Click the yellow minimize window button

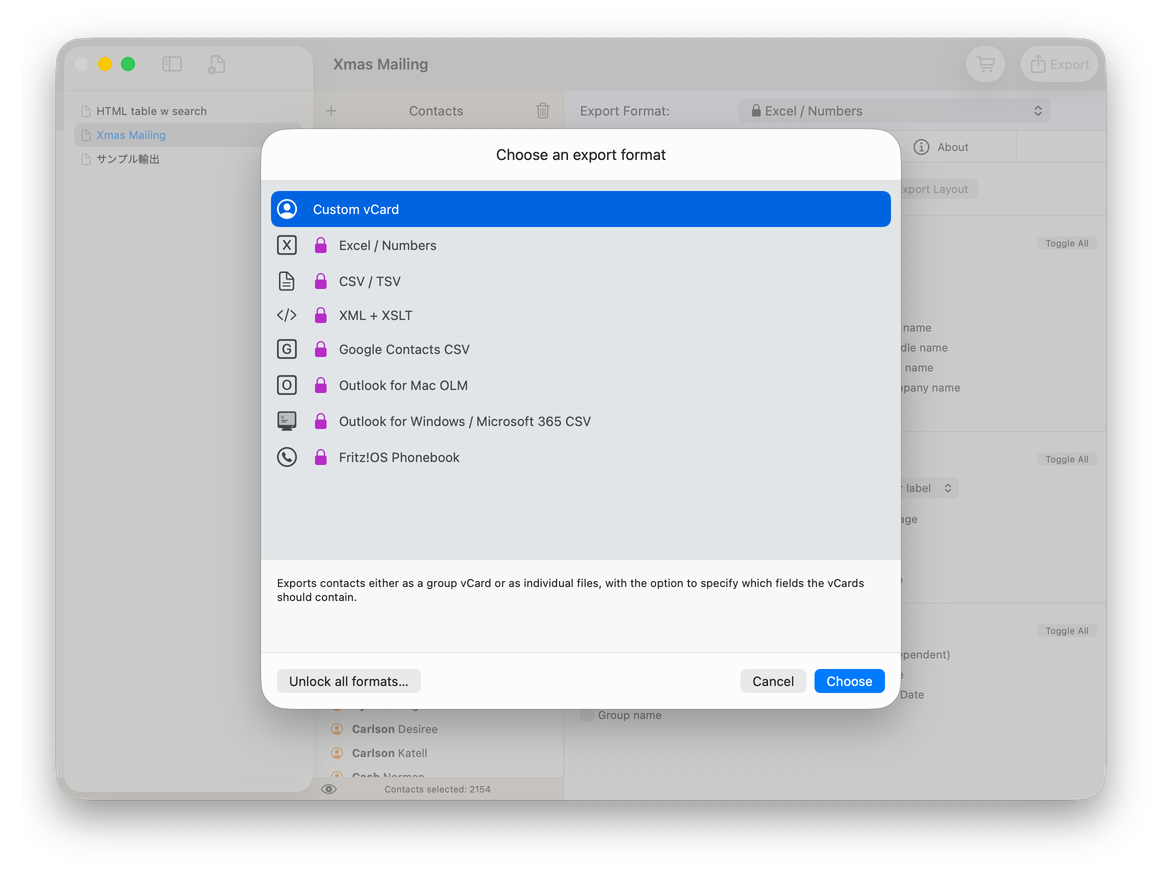[105, 64]
